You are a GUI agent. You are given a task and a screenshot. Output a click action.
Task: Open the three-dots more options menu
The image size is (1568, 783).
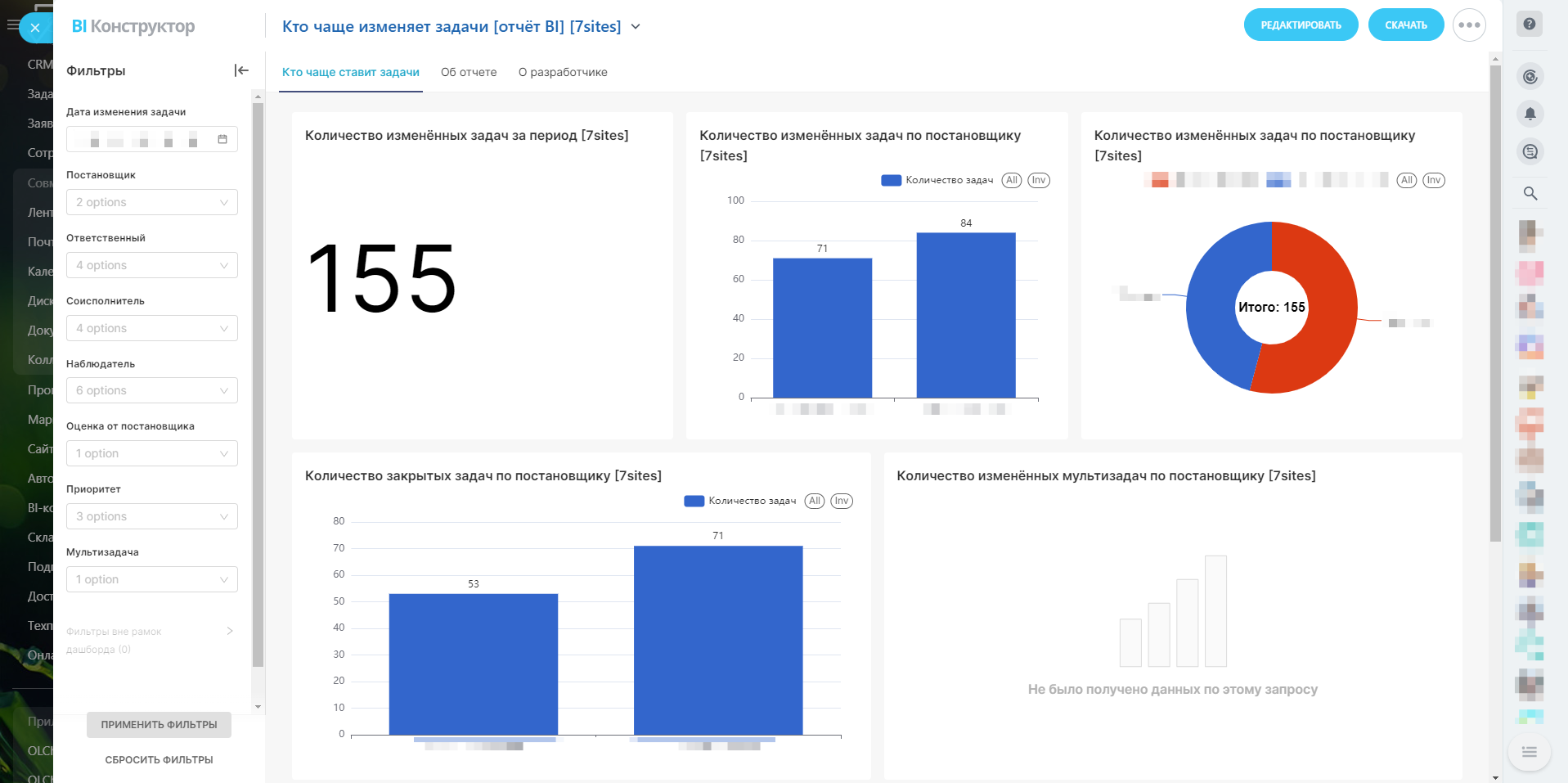click(x=1469, y=25)
